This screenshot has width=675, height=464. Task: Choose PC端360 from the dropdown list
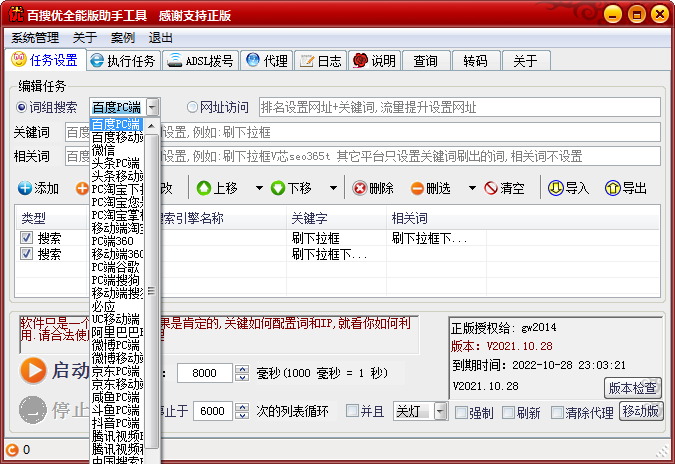point(117,241)
